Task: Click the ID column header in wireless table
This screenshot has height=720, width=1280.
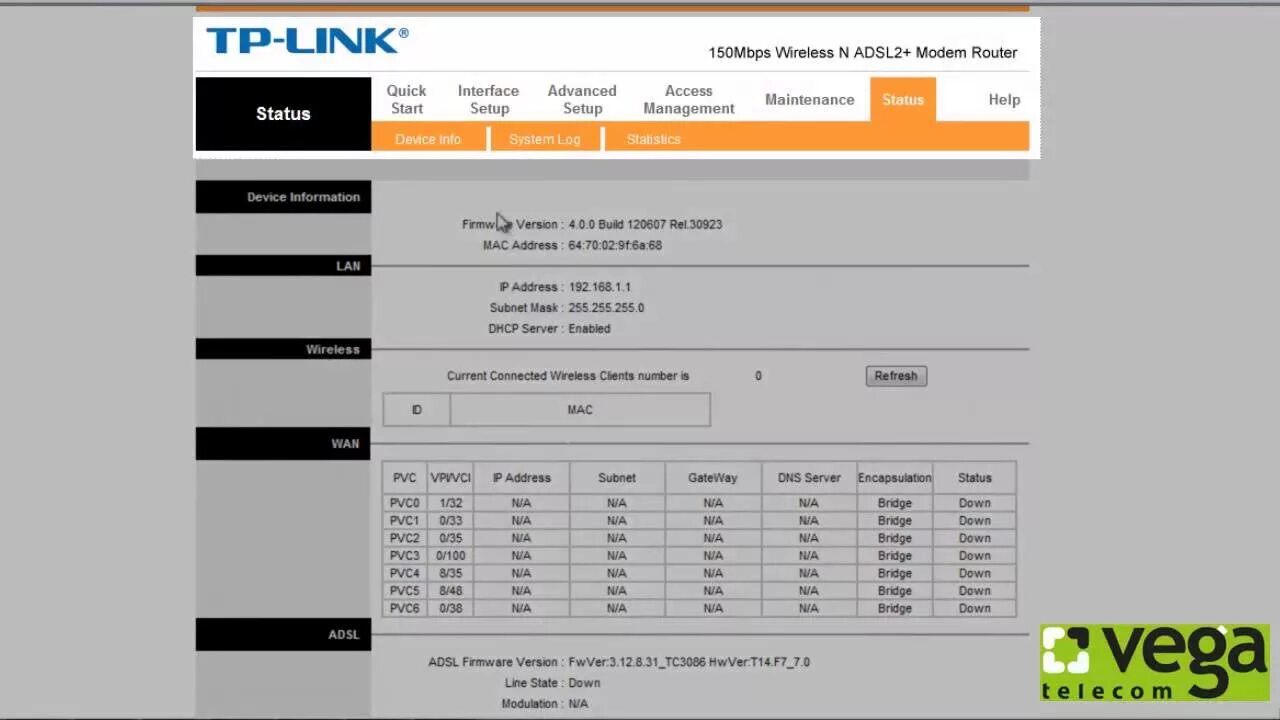Action: tap(416, 410)
